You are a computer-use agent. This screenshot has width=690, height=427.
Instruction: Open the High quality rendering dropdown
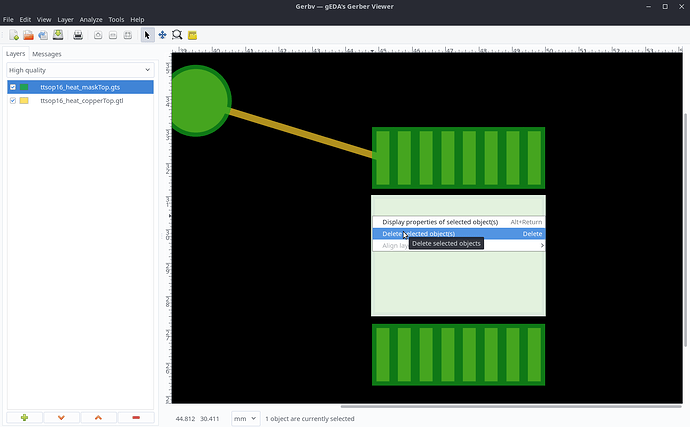(79, 70)
